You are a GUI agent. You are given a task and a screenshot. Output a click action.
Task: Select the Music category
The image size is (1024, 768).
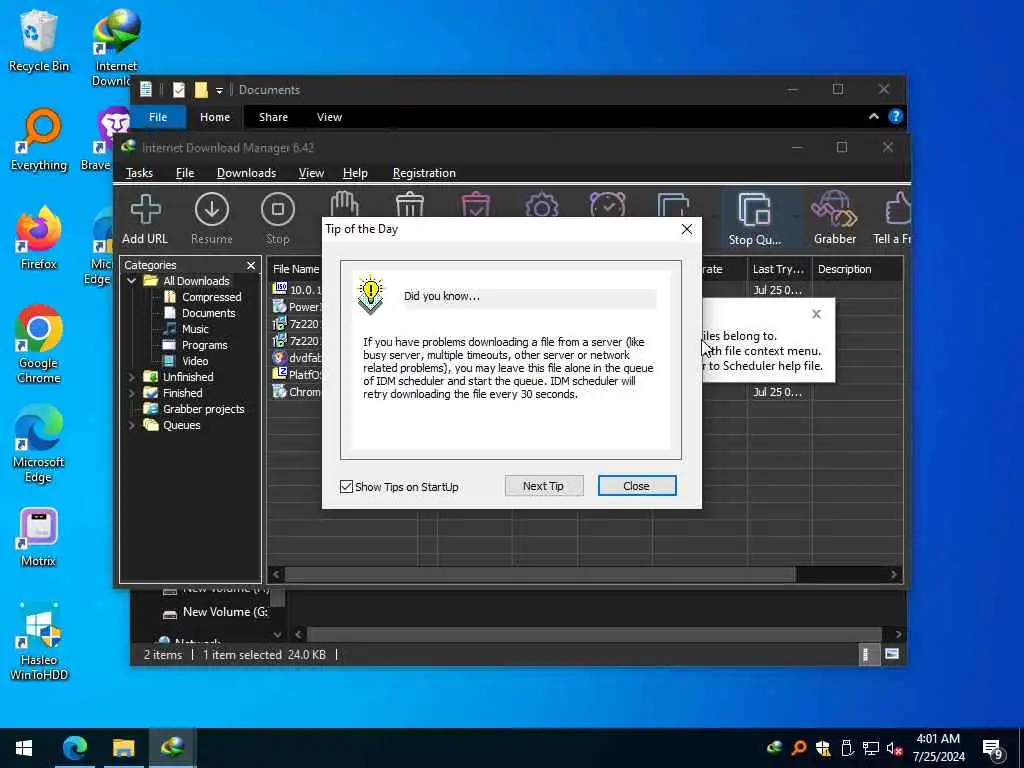tap(195, 329)
